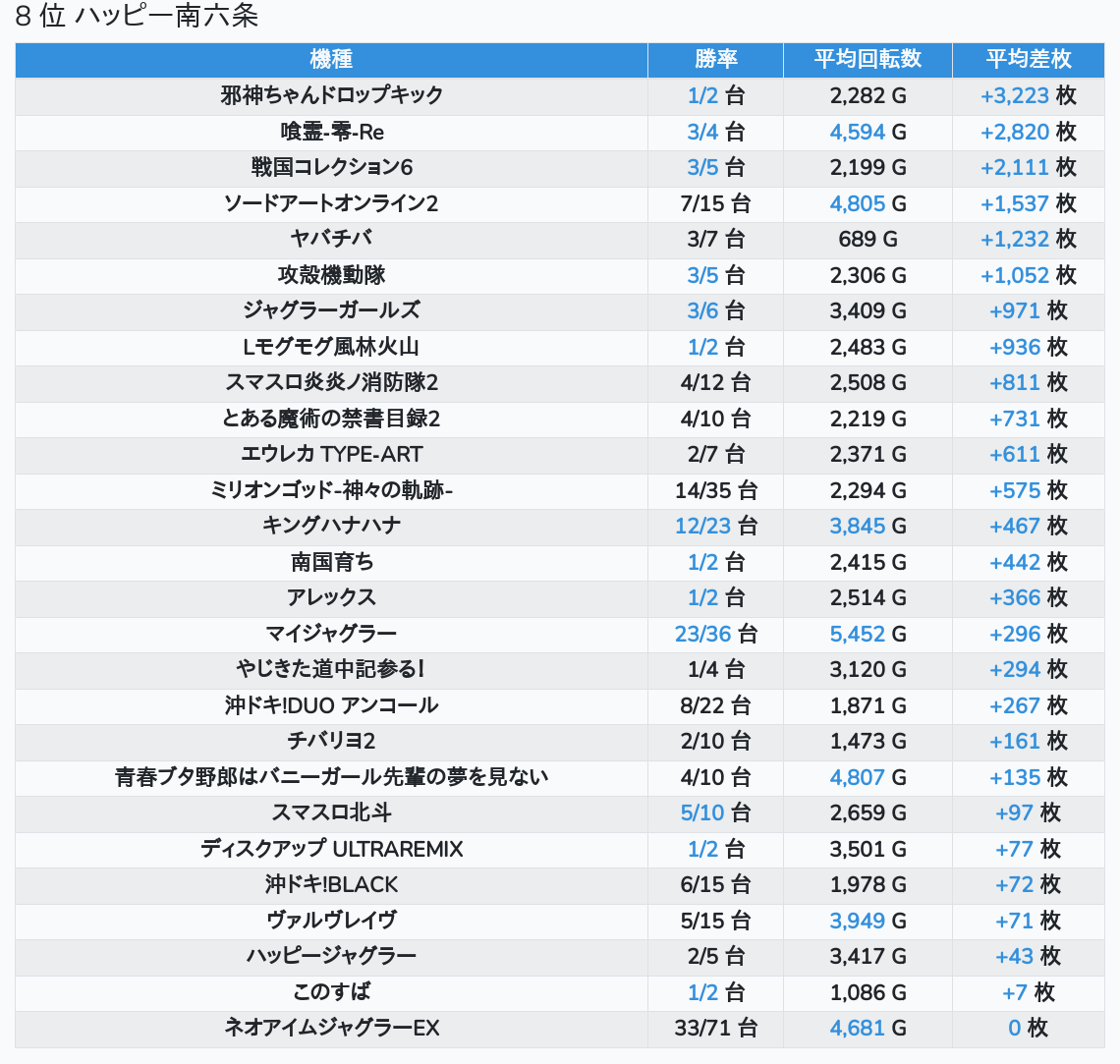Select the 5,452 G average spins value
Image resolution: width=1120 pixels, height=1064 pixels.
pos(868,634)
